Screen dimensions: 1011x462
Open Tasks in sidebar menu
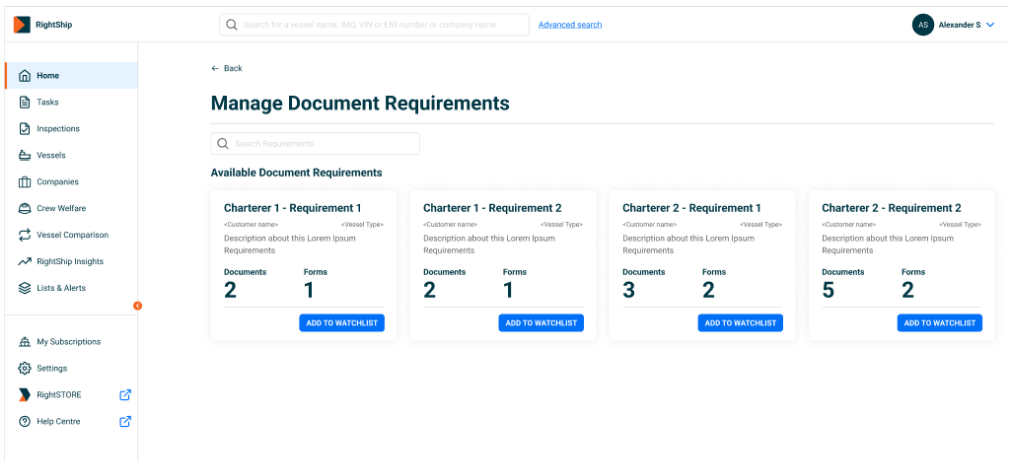click(71, 102)
